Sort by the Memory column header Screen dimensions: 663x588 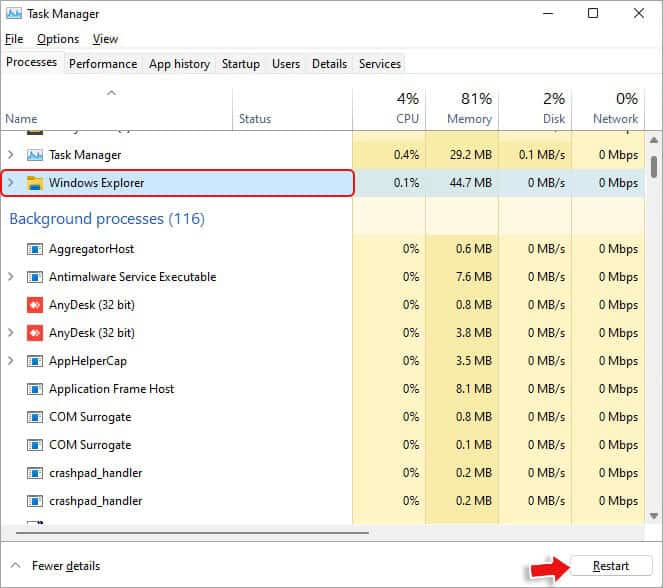(462, 109)
